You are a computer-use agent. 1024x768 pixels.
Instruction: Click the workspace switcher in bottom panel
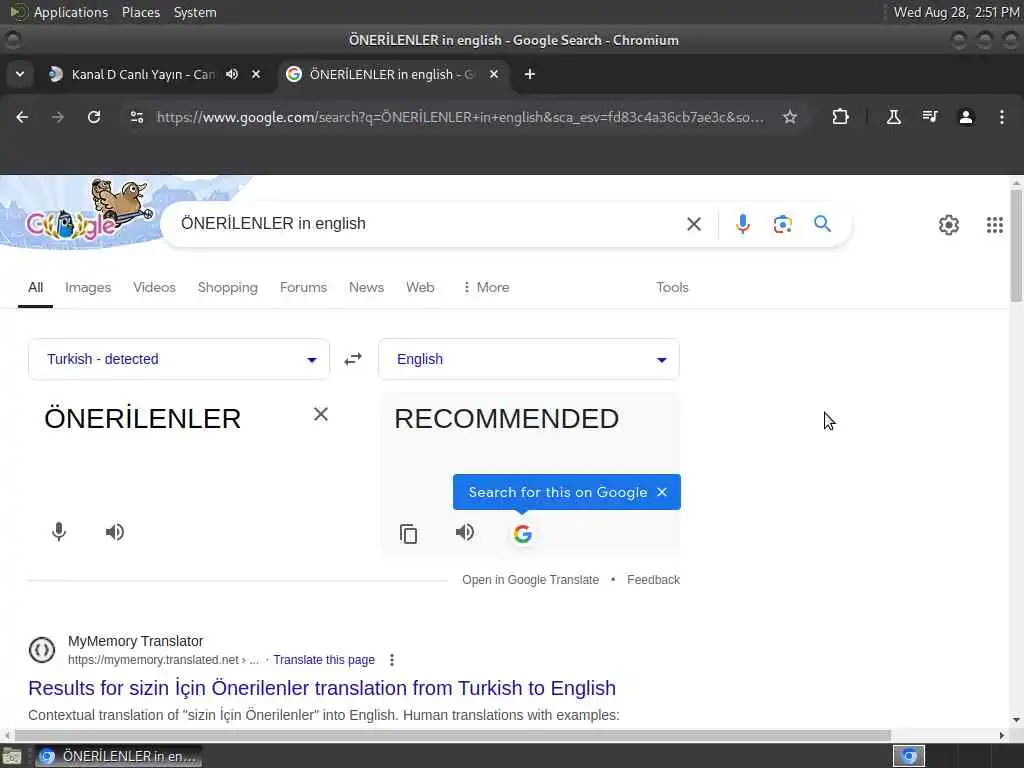[x=908, y=756]
